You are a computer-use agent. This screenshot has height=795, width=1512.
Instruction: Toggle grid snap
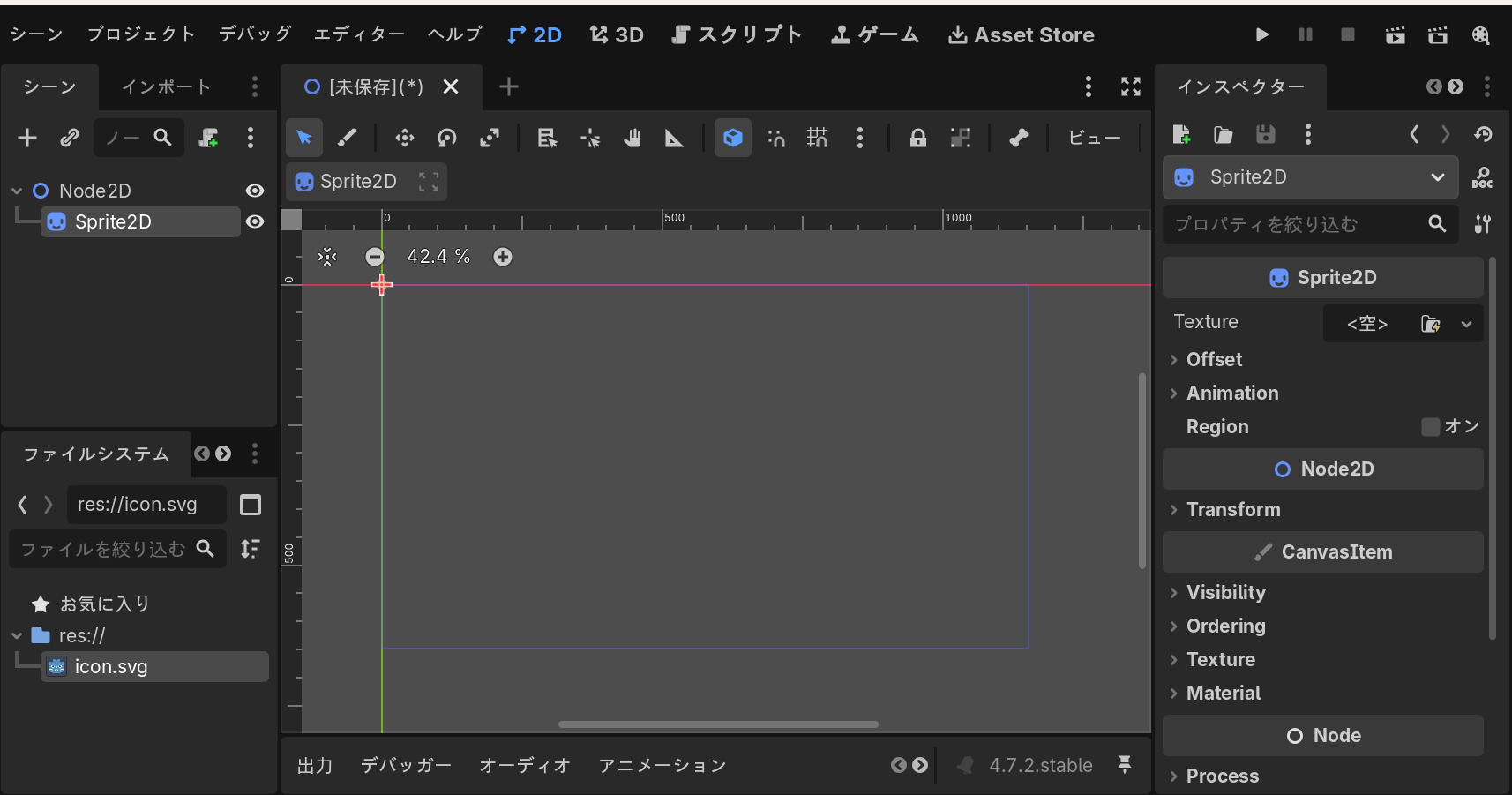pyautogui.click(x=818, y=138)
